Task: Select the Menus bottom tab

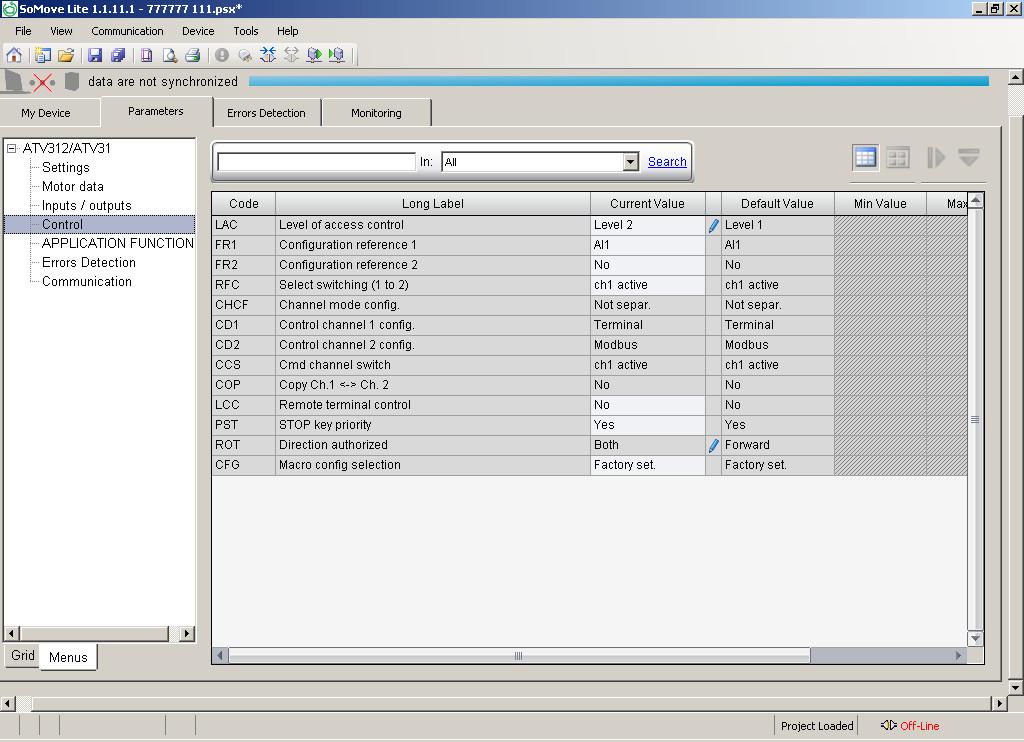Action: pyautogui.click(x=68, y=657)
